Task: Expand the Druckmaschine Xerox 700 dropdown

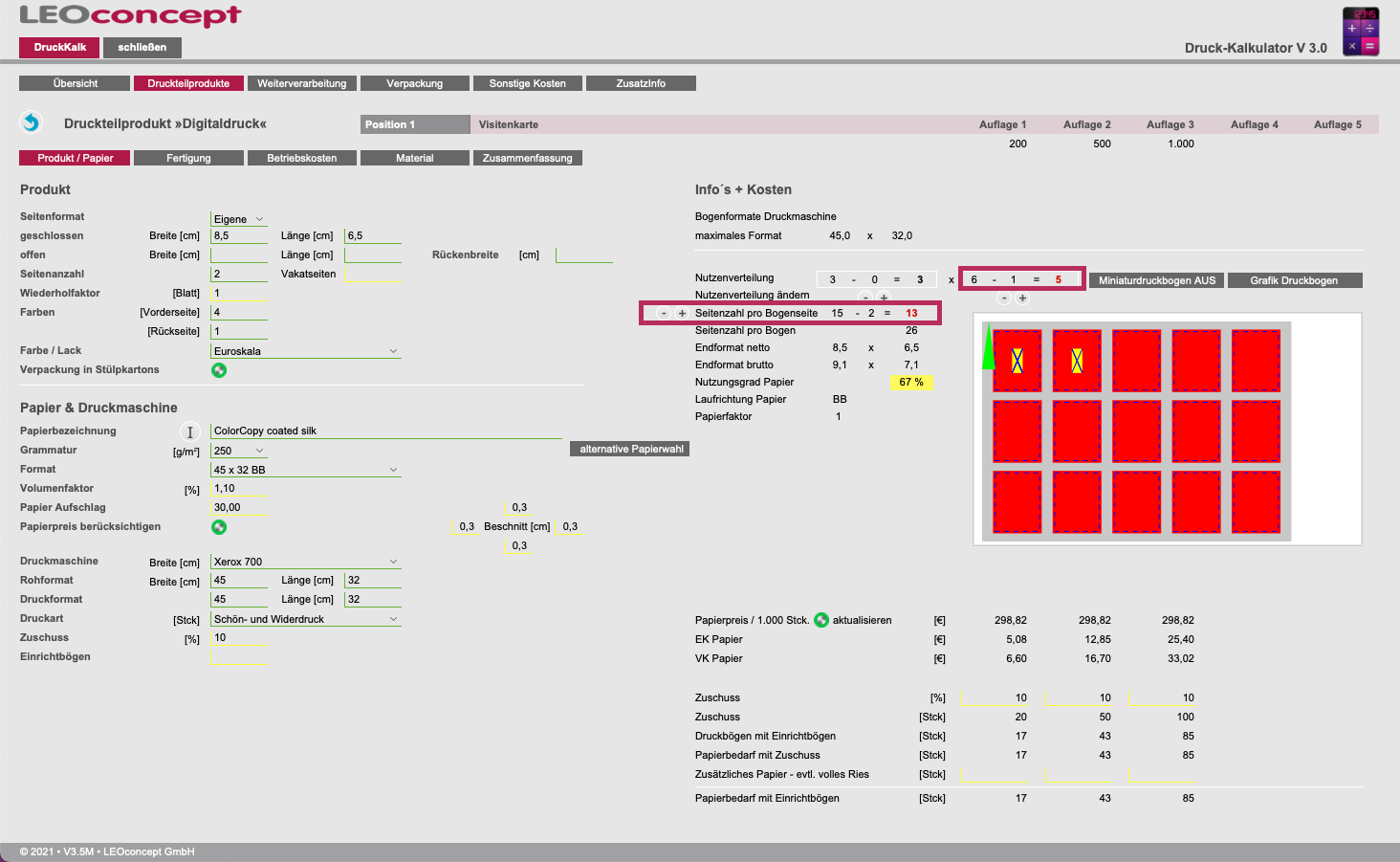Action: pos(305,562)
